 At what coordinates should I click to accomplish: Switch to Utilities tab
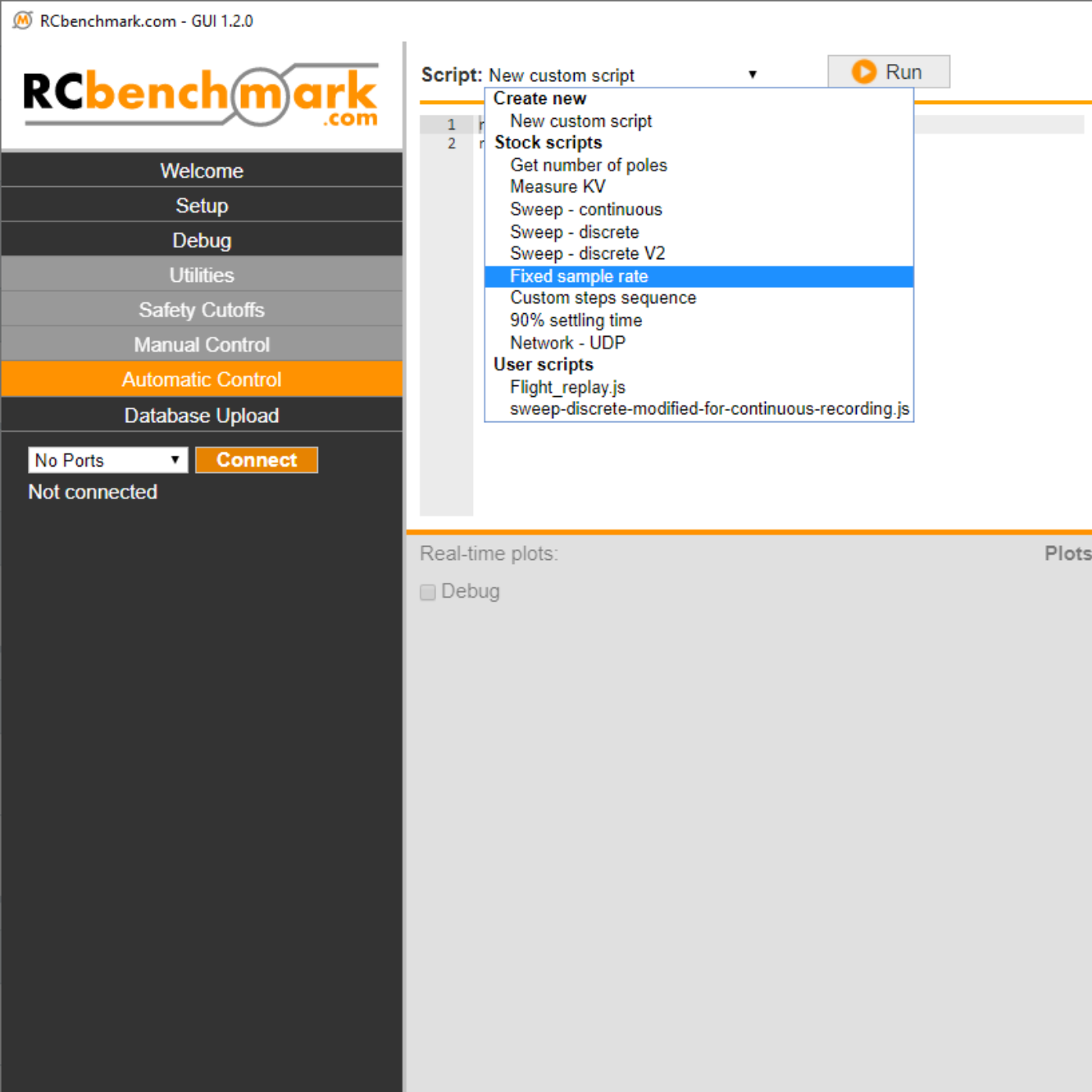[202, 275]
